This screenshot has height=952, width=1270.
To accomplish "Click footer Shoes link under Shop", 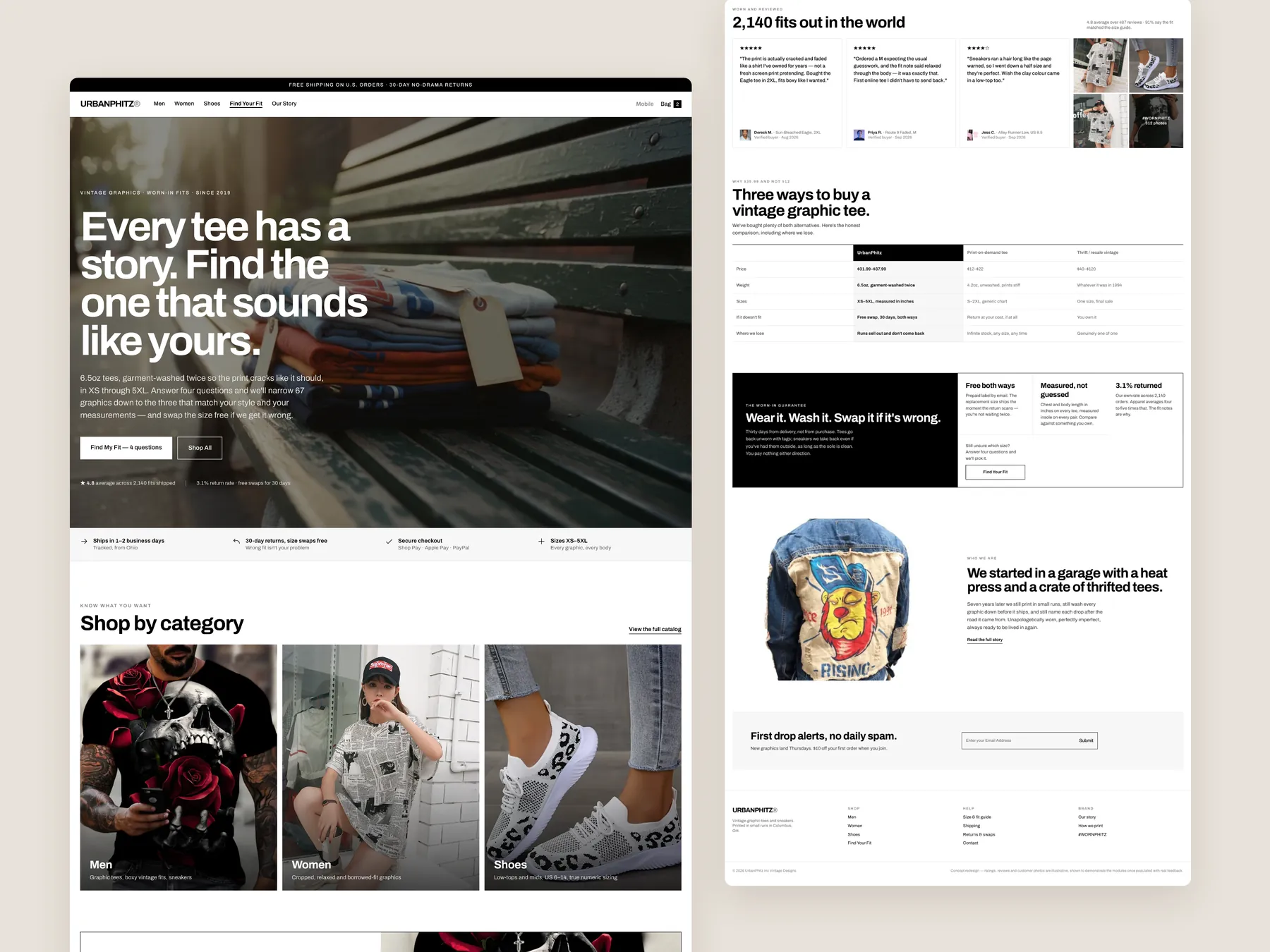I will tap(854, 834).
